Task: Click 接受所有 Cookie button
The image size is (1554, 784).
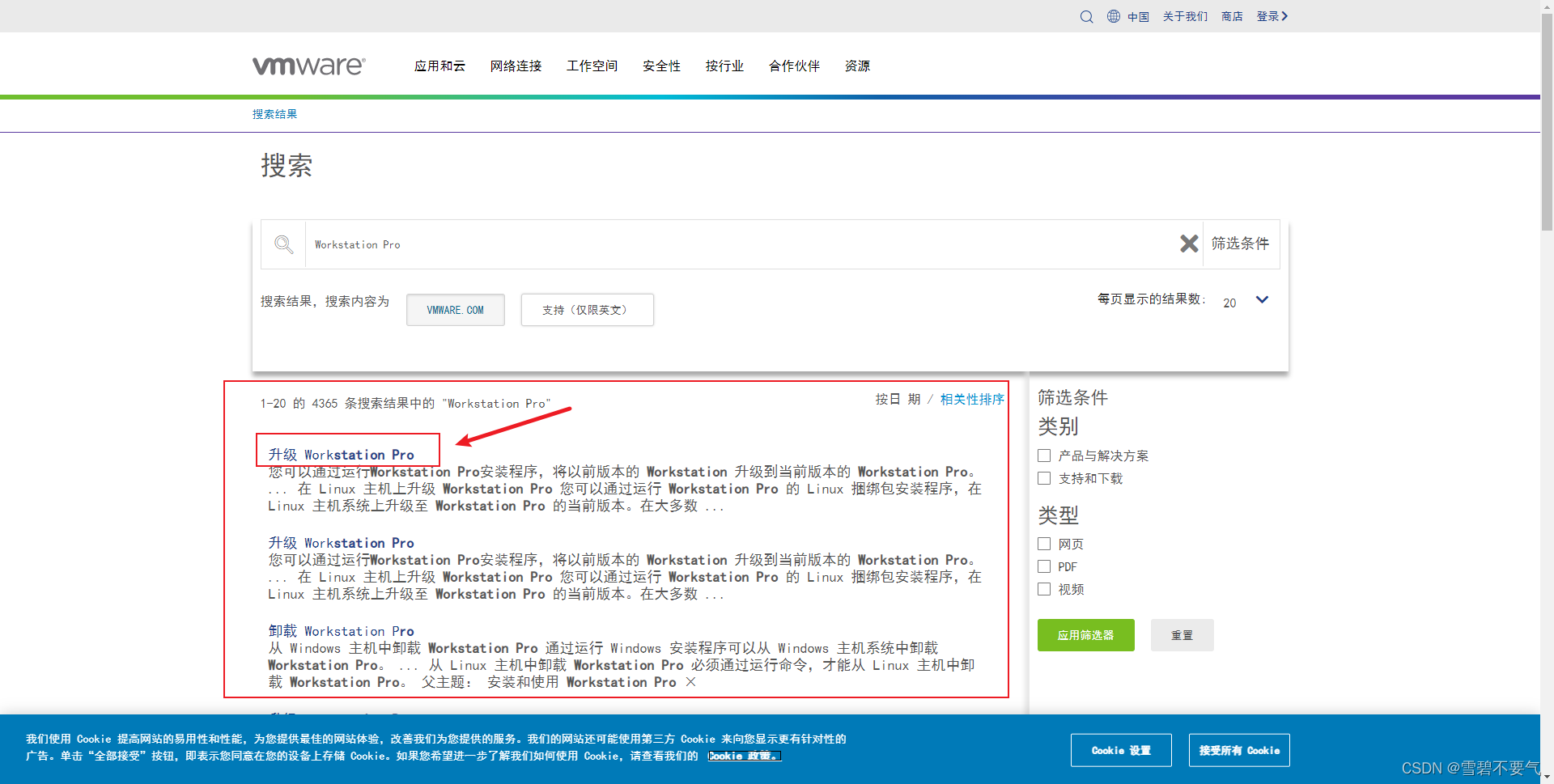Action: pos(1239,750)
